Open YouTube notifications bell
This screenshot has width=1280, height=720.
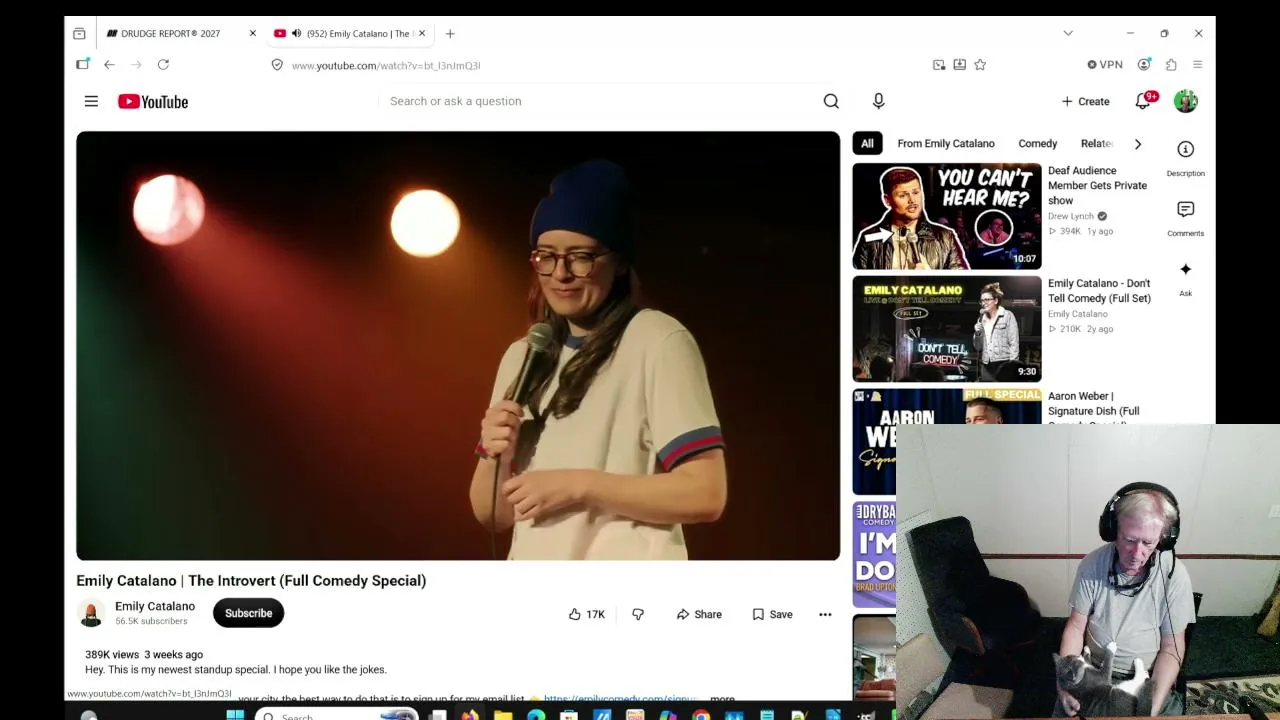tap(1143, 101)
